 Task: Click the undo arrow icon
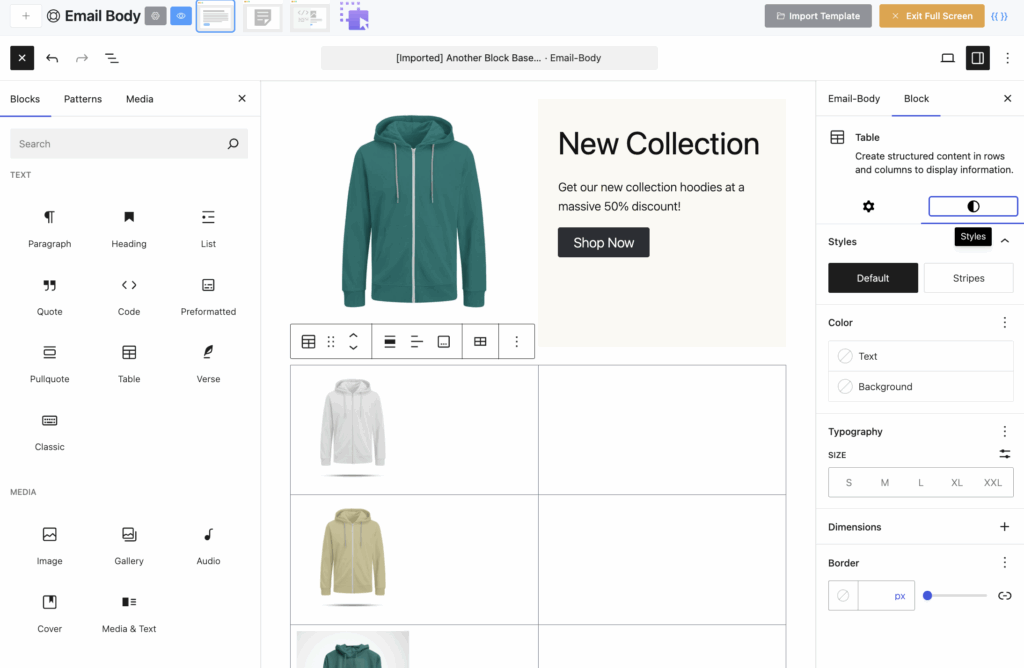[52, 58]
